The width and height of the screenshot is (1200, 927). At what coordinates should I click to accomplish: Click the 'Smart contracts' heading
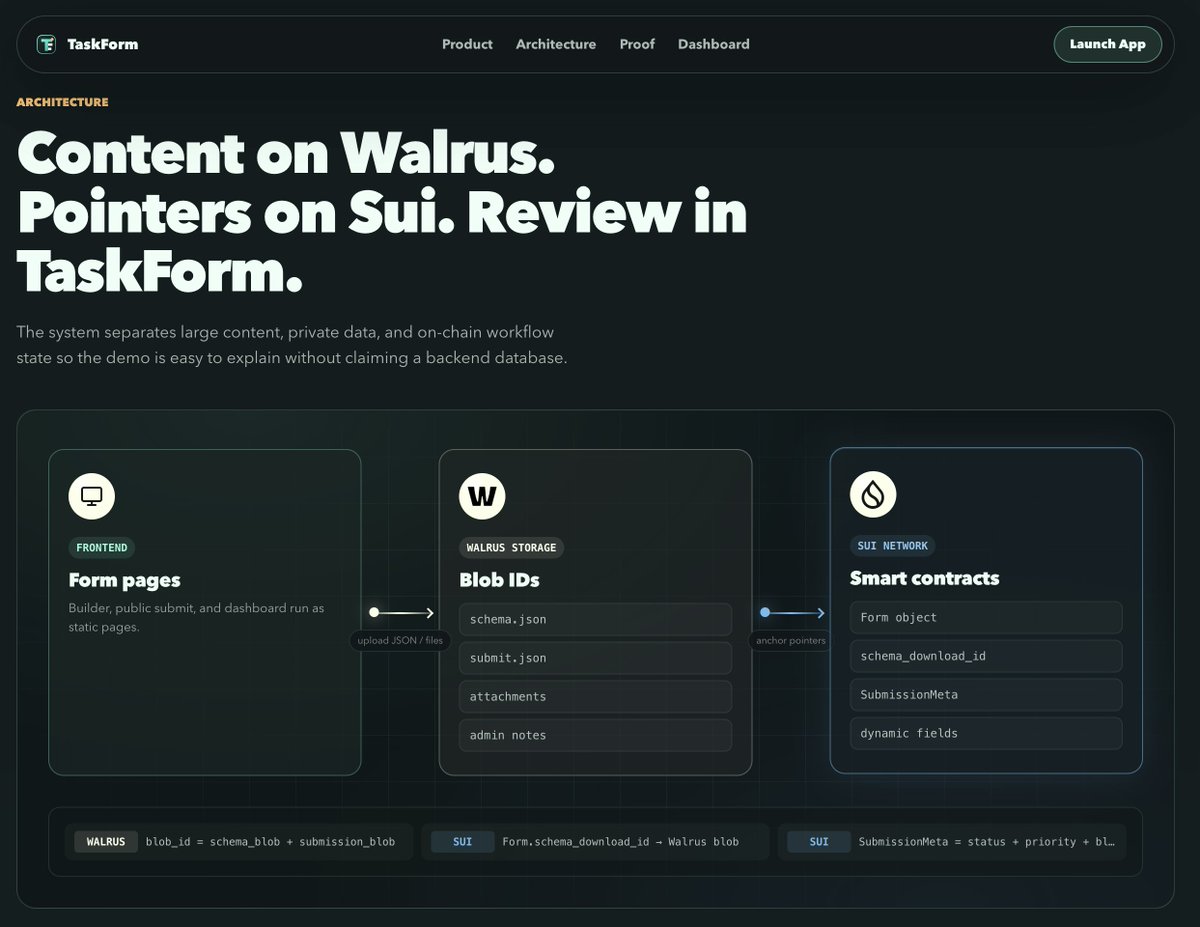(x=924, y=578)
